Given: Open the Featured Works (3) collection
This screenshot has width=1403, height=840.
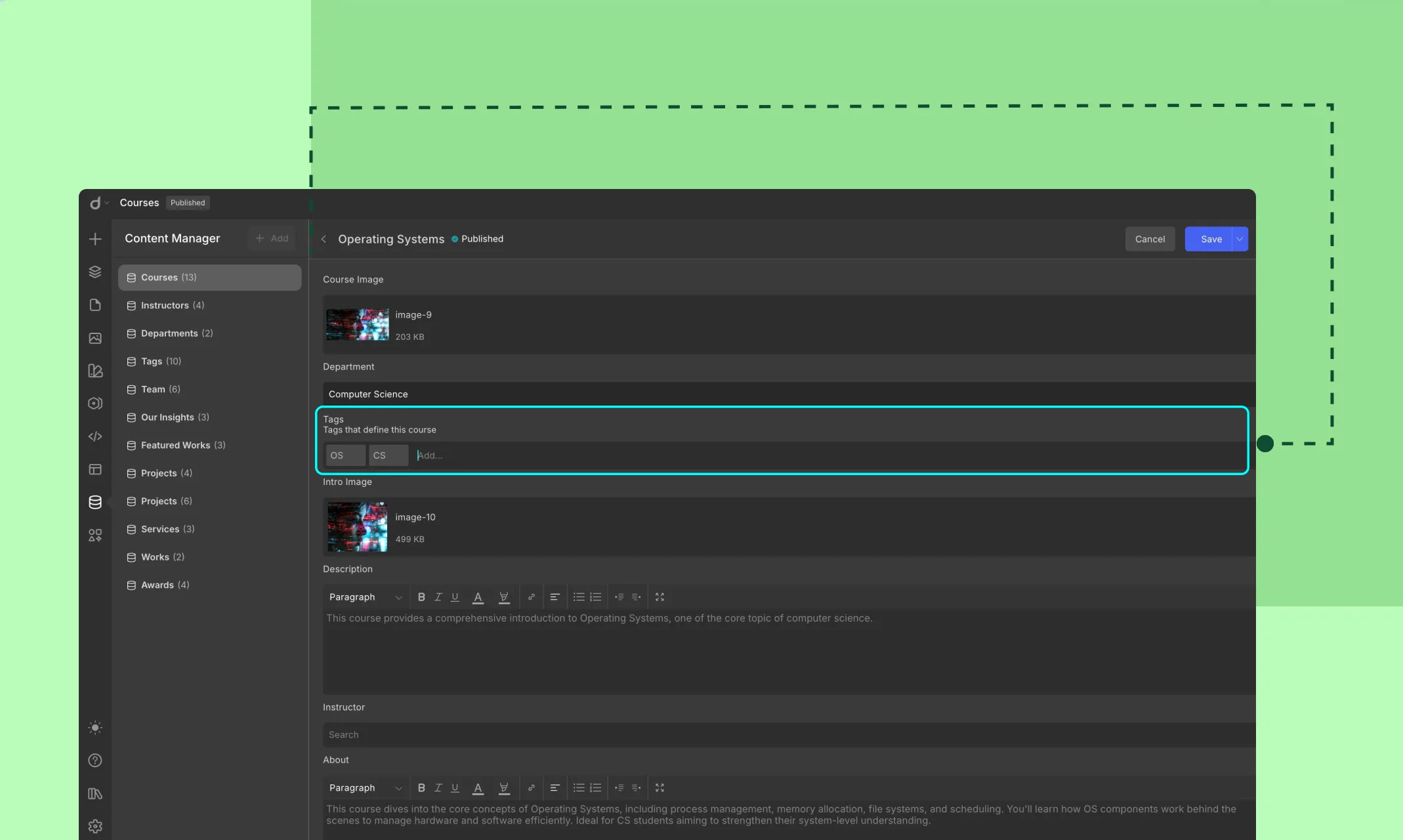Looking at the screenshot, I should (209, 445).
